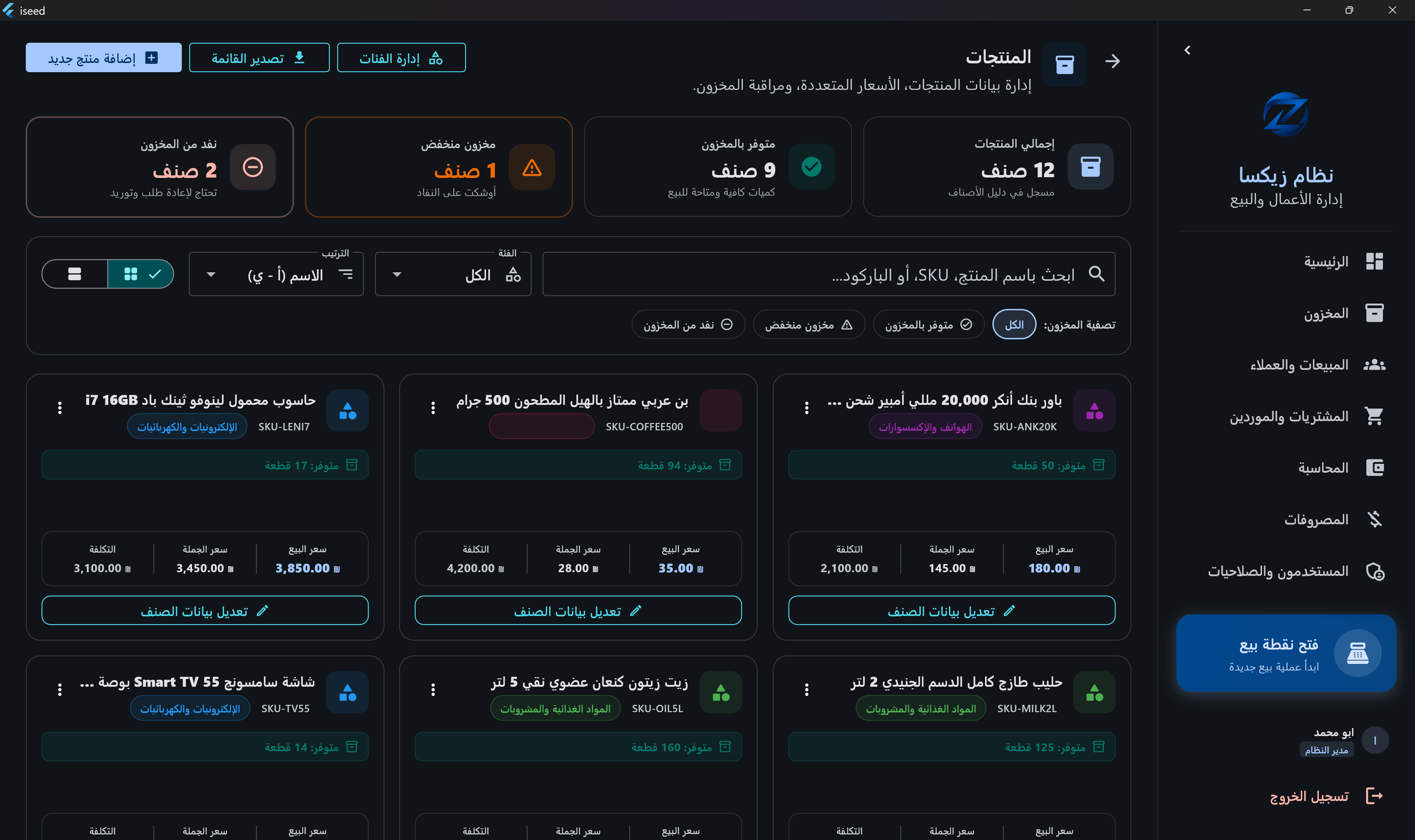
Task: Open المستخدمون والصلاحيات in sidebar
Action: [1286, 571]
